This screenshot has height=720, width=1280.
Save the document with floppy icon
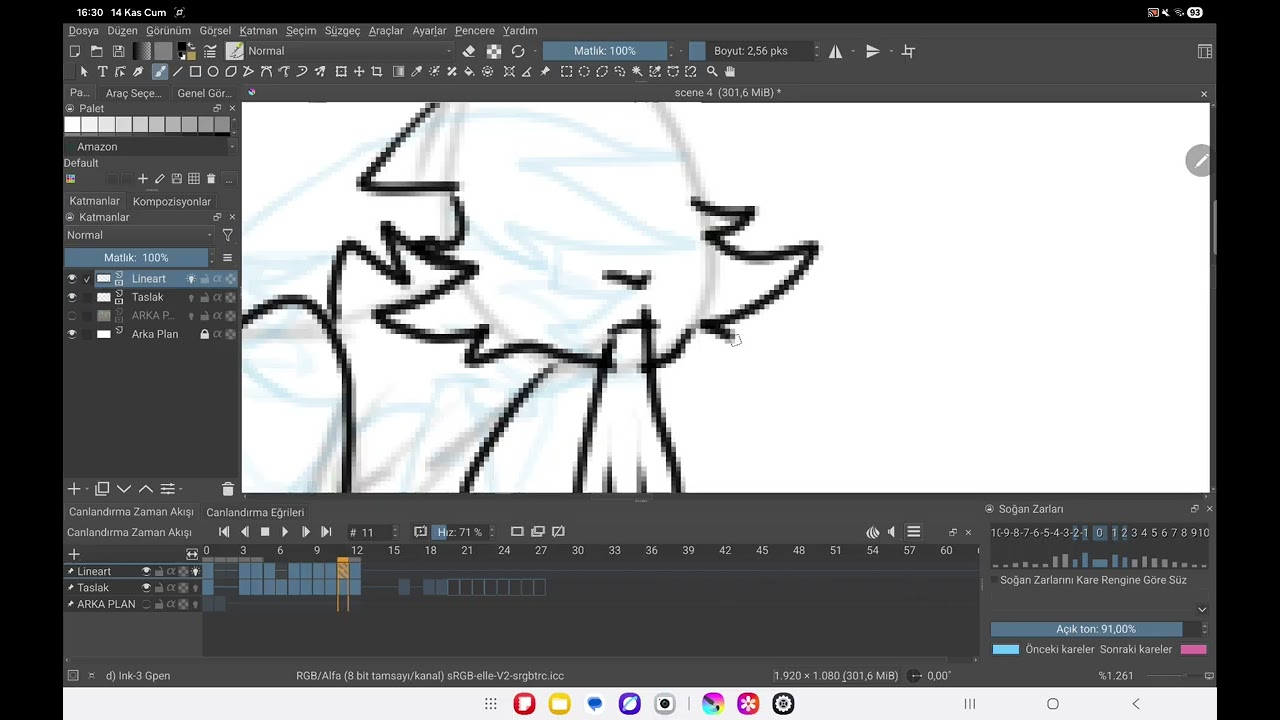118,51
